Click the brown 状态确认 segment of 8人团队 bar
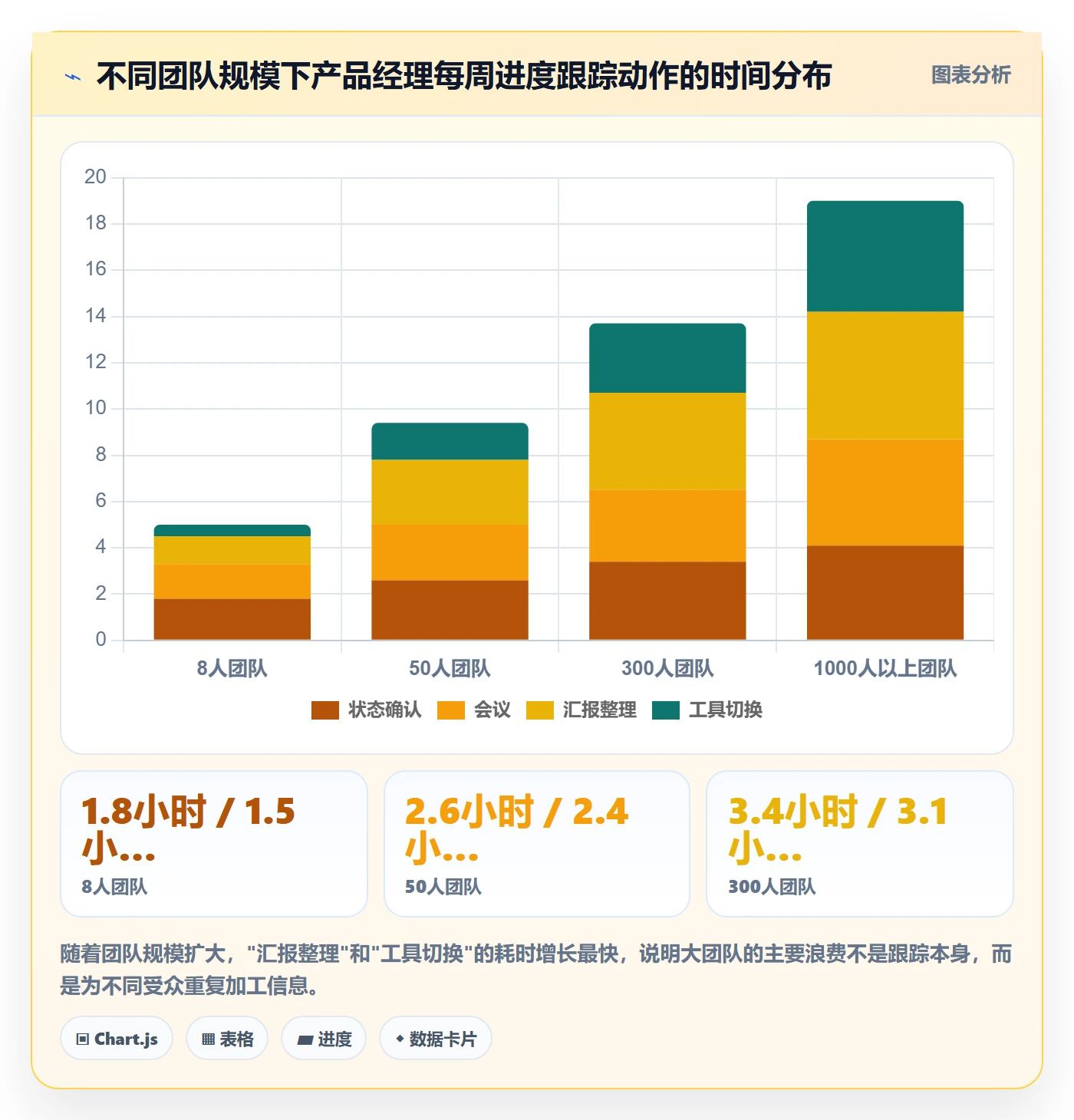Image resolution: width=1074 pixels, height=1120 pixels. pyautogui.click(x=232, y=620)
